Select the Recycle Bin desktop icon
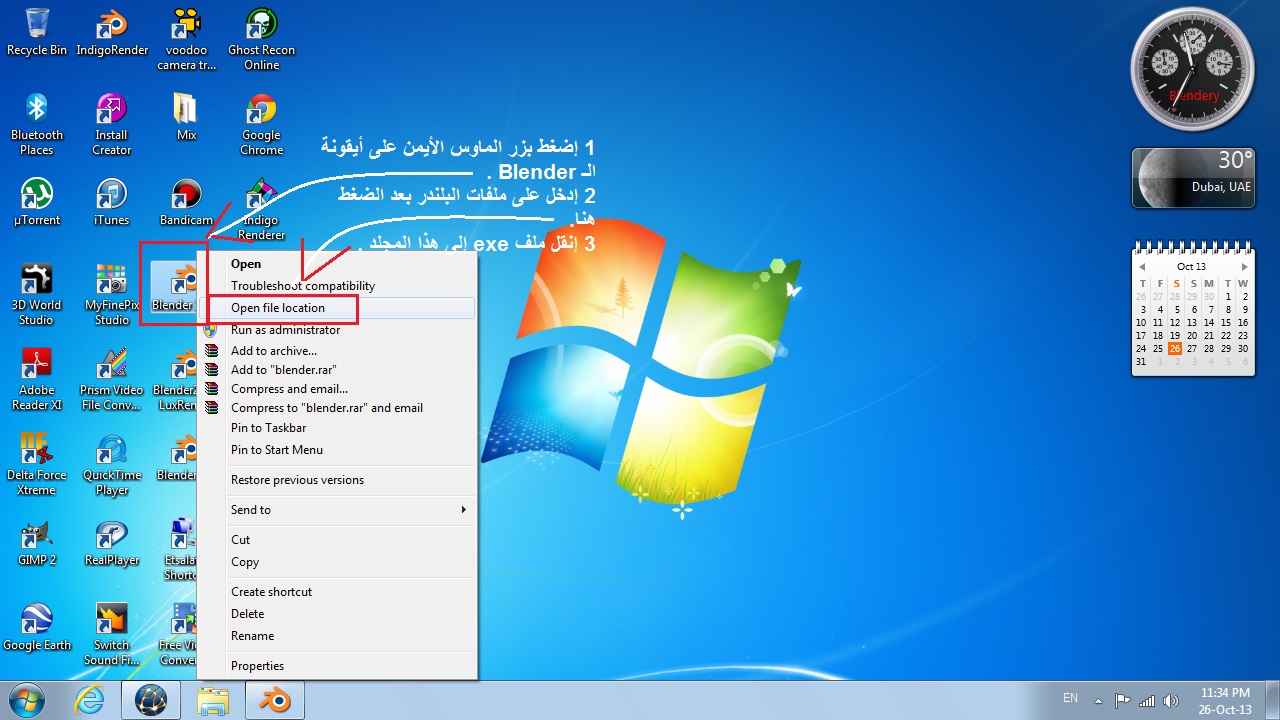 coord(37,31)
